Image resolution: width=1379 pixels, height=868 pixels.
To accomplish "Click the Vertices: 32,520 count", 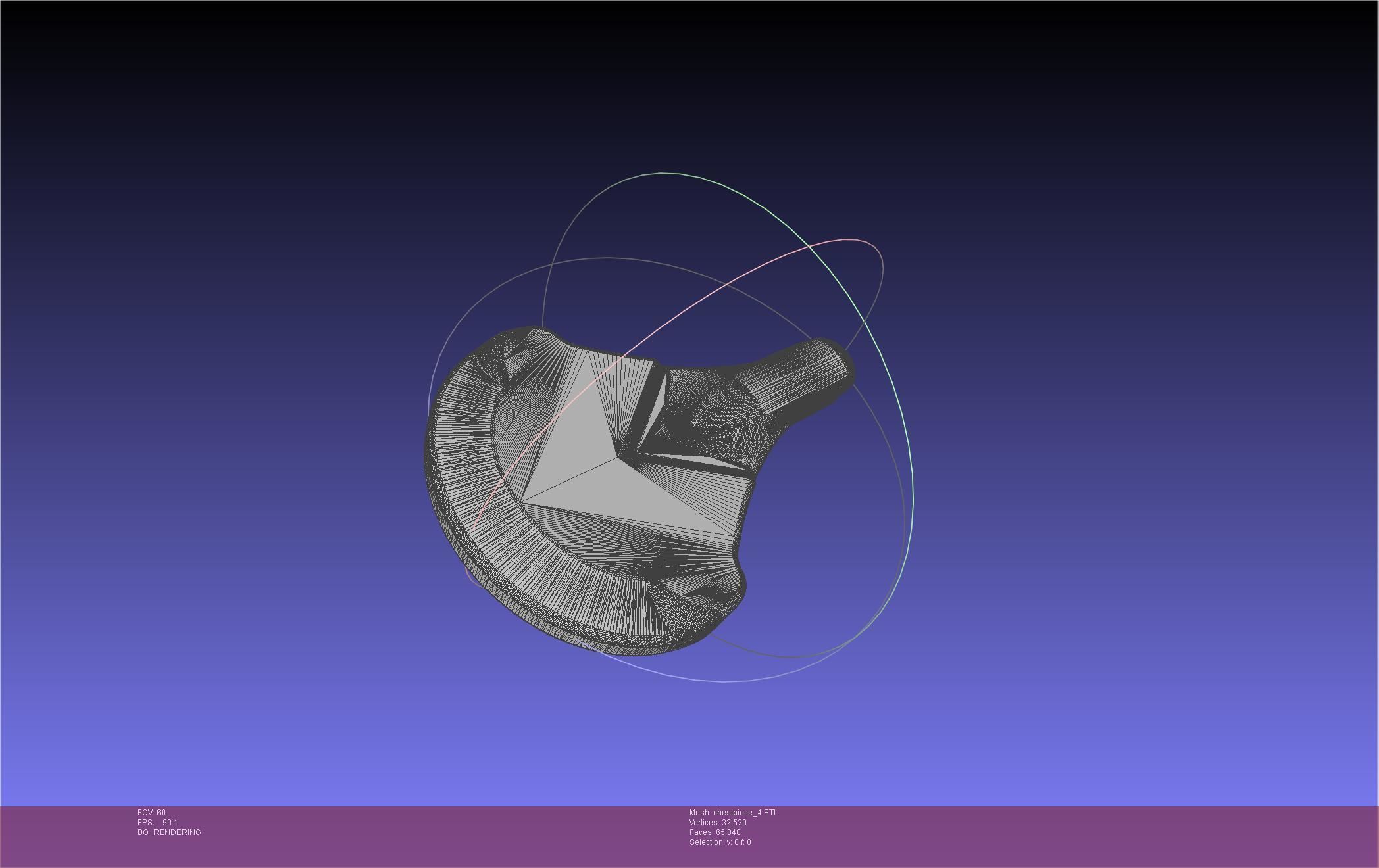I will pos(718,823).
